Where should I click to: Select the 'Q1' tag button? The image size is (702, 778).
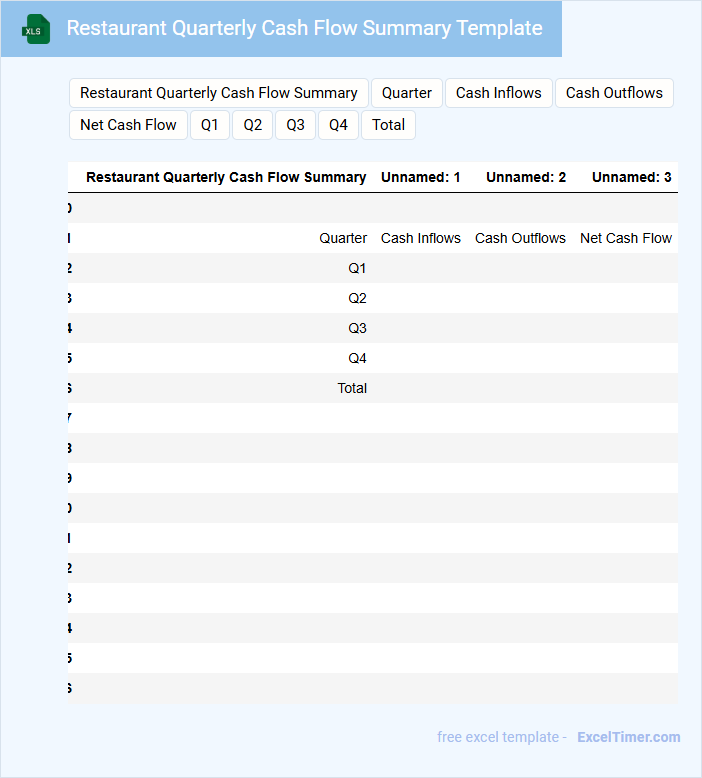pyautogui.click(x=209, y=125)
